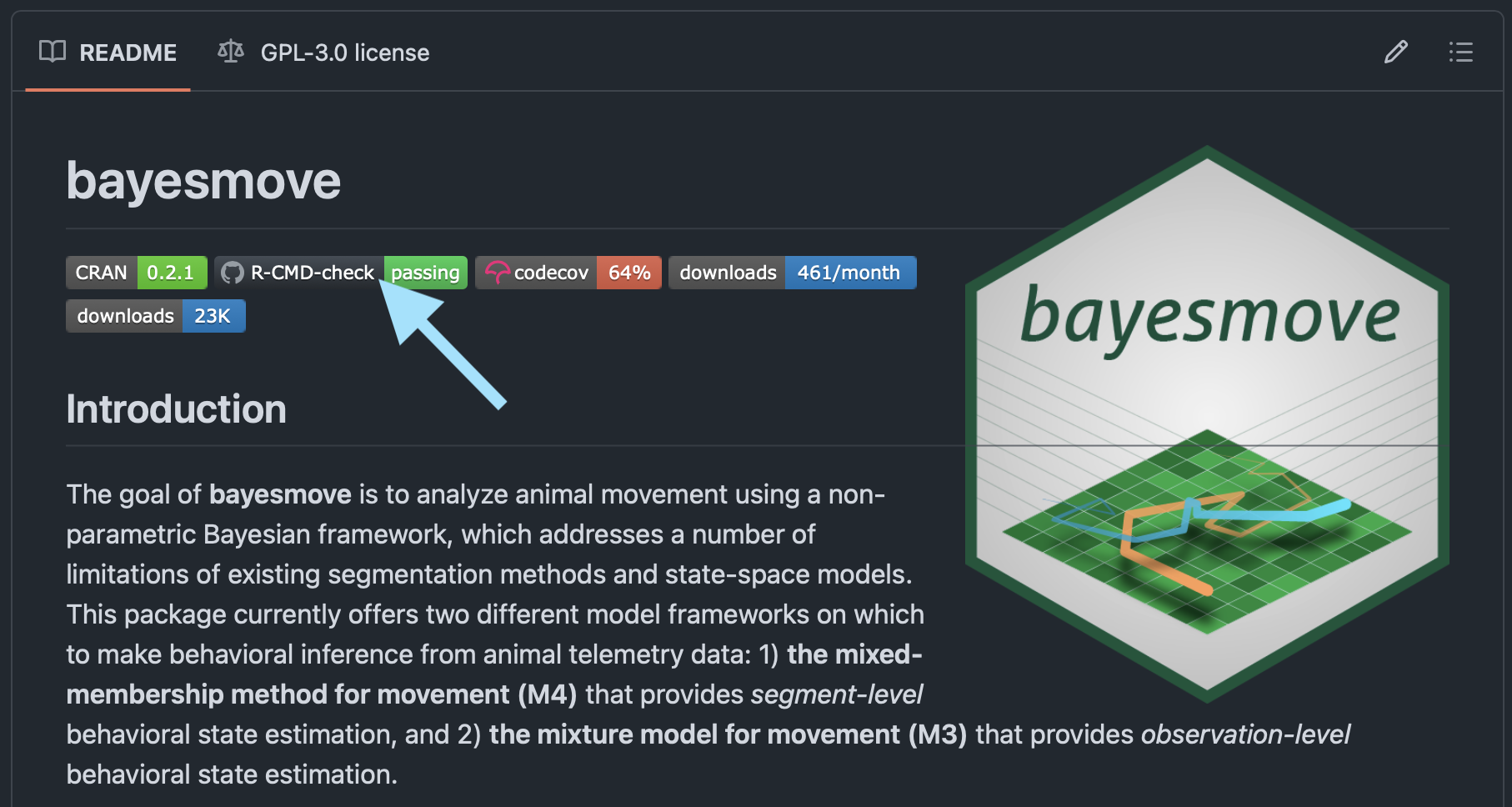This screenshot has width=1512, height=807.
Task: Click the GitHub logo in R-CMD-check badge
Action: [233, 273]
